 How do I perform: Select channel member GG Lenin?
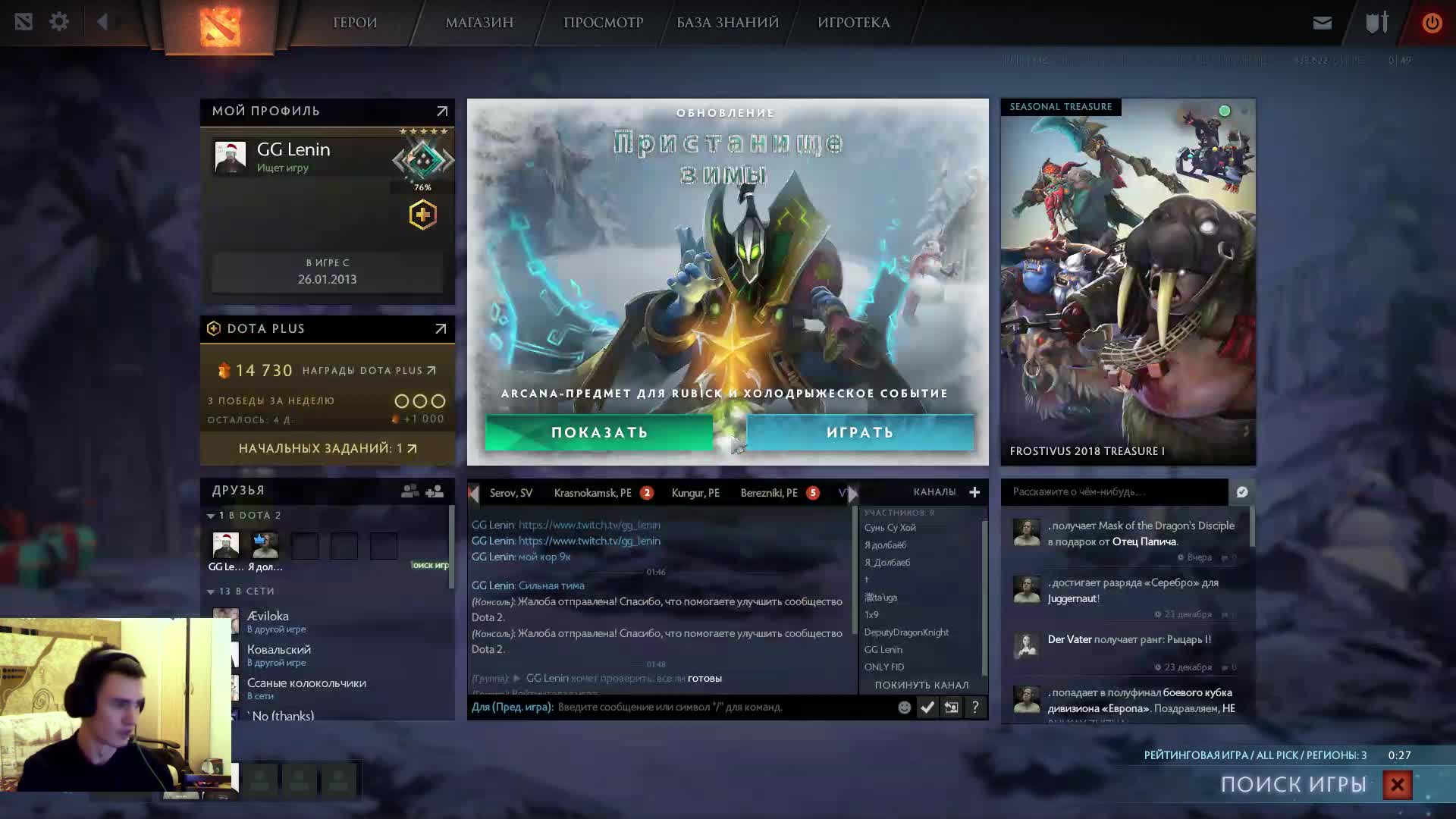pyautogui.click(x=883, y=650)
